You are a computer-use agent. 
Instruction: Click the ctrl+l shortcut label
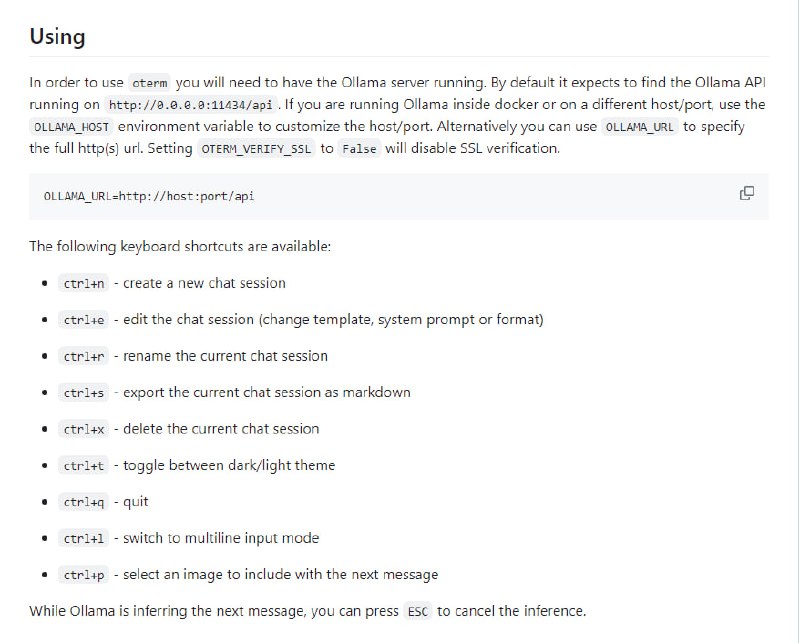pos(84,539)
